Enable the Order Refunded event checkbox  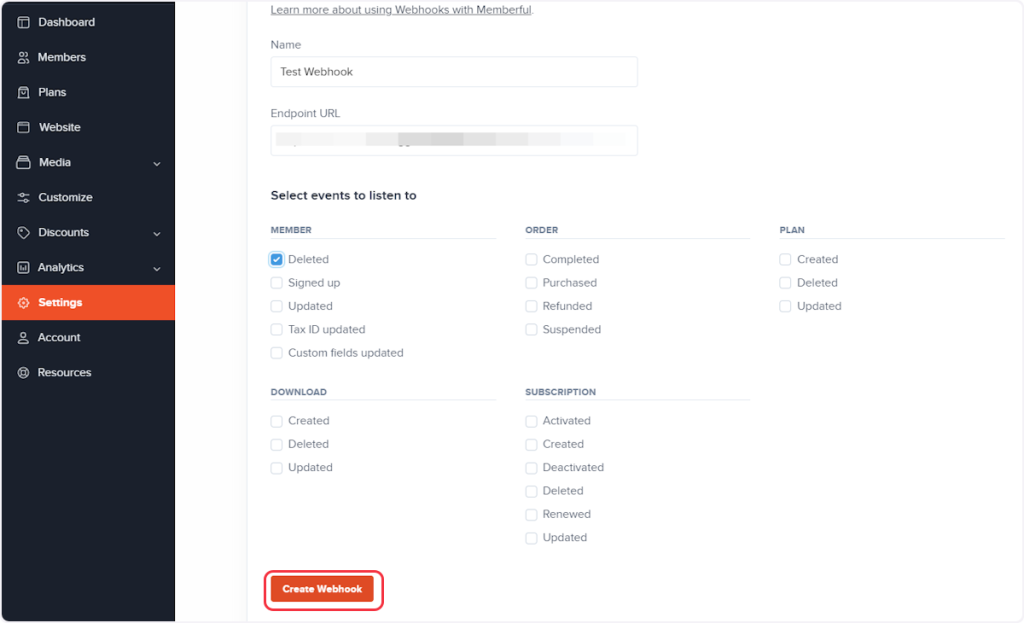(531, 306)
